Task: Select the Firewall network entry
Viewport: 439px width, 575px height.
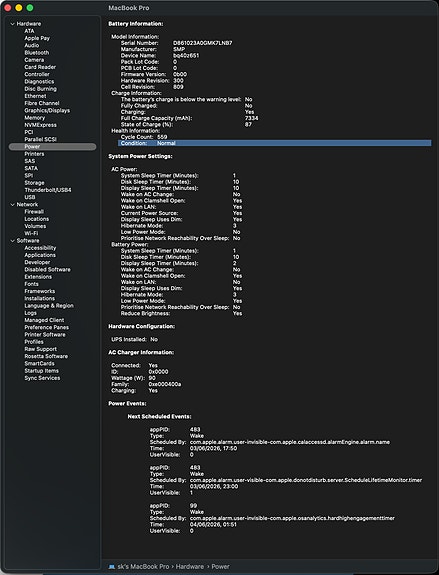Action: click(34, 212)
